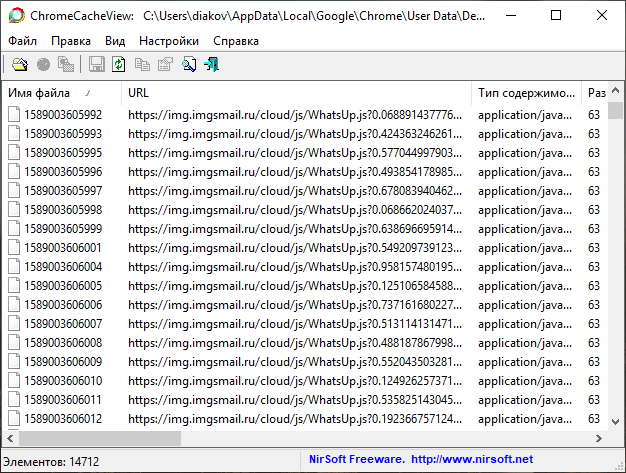
Task: Click vertical scrollbar up arrow
Action: (616, 91)
